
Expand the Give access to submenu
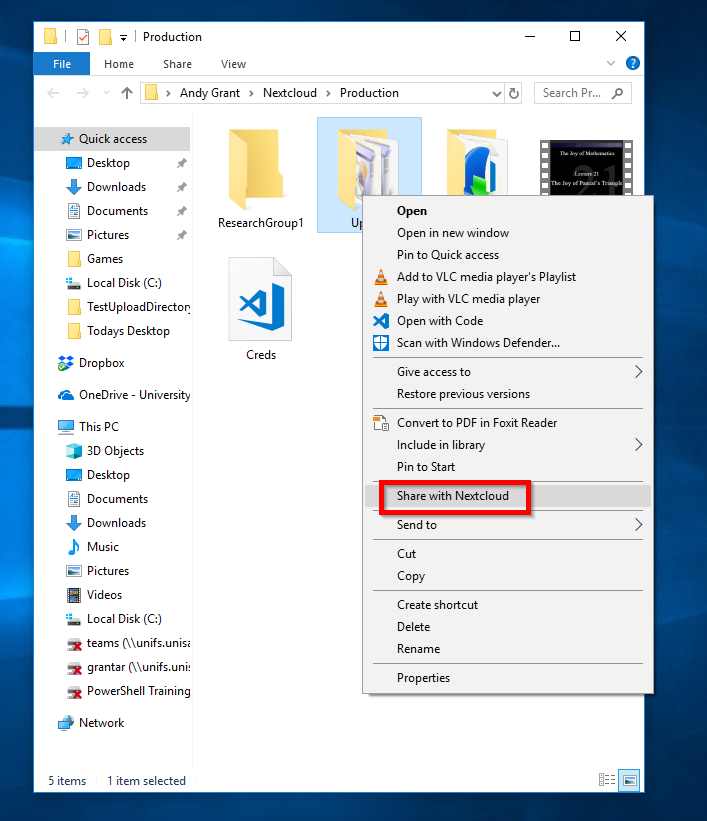click(638, 372)
